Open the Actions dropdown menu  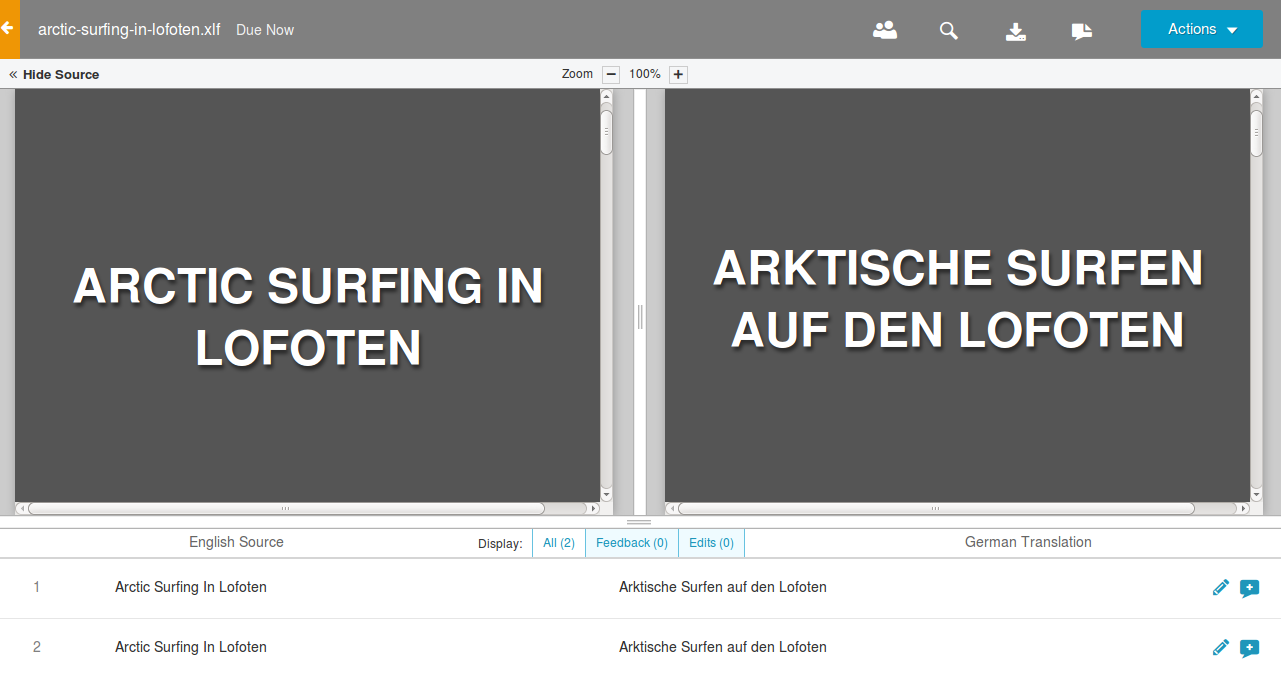[1201, 29]
